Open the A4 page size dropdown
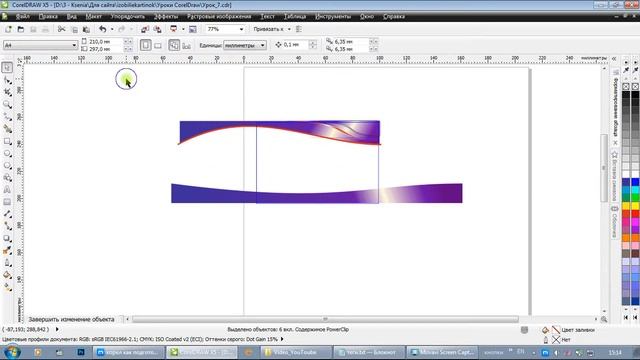640x360 pixels. coord(74,45)
